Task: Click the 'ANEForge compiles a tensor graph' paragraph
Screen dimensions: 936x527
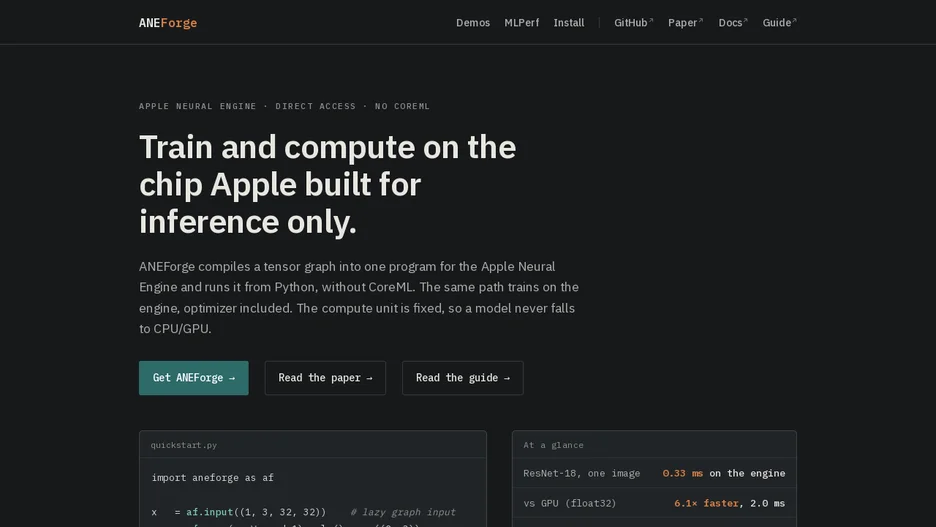Action: pos(359,297)
